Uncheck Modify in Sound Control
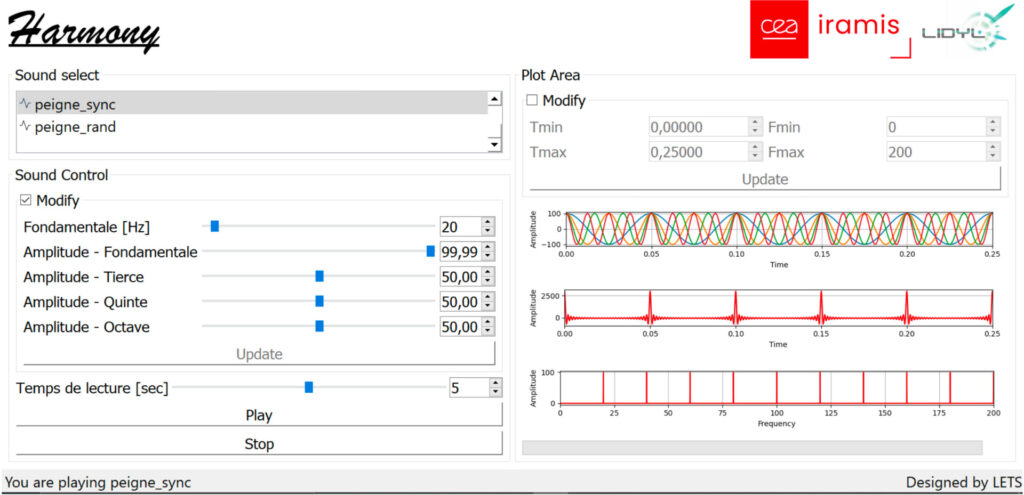The height and width of the screenshot is (495, 1024). (x=26, y=201)
